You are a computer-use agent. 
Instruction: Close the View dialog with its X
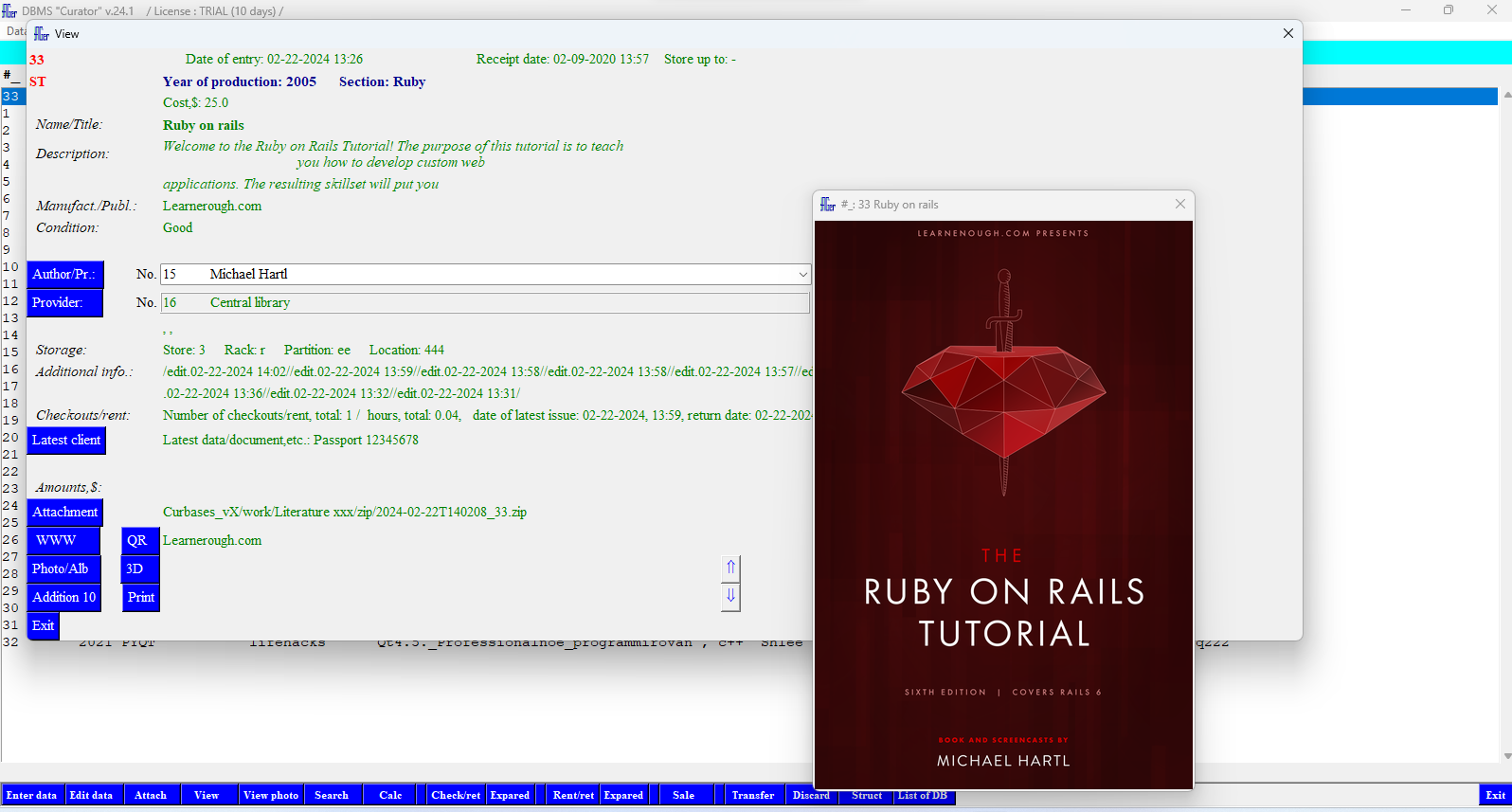click(x=1287, y=33)
